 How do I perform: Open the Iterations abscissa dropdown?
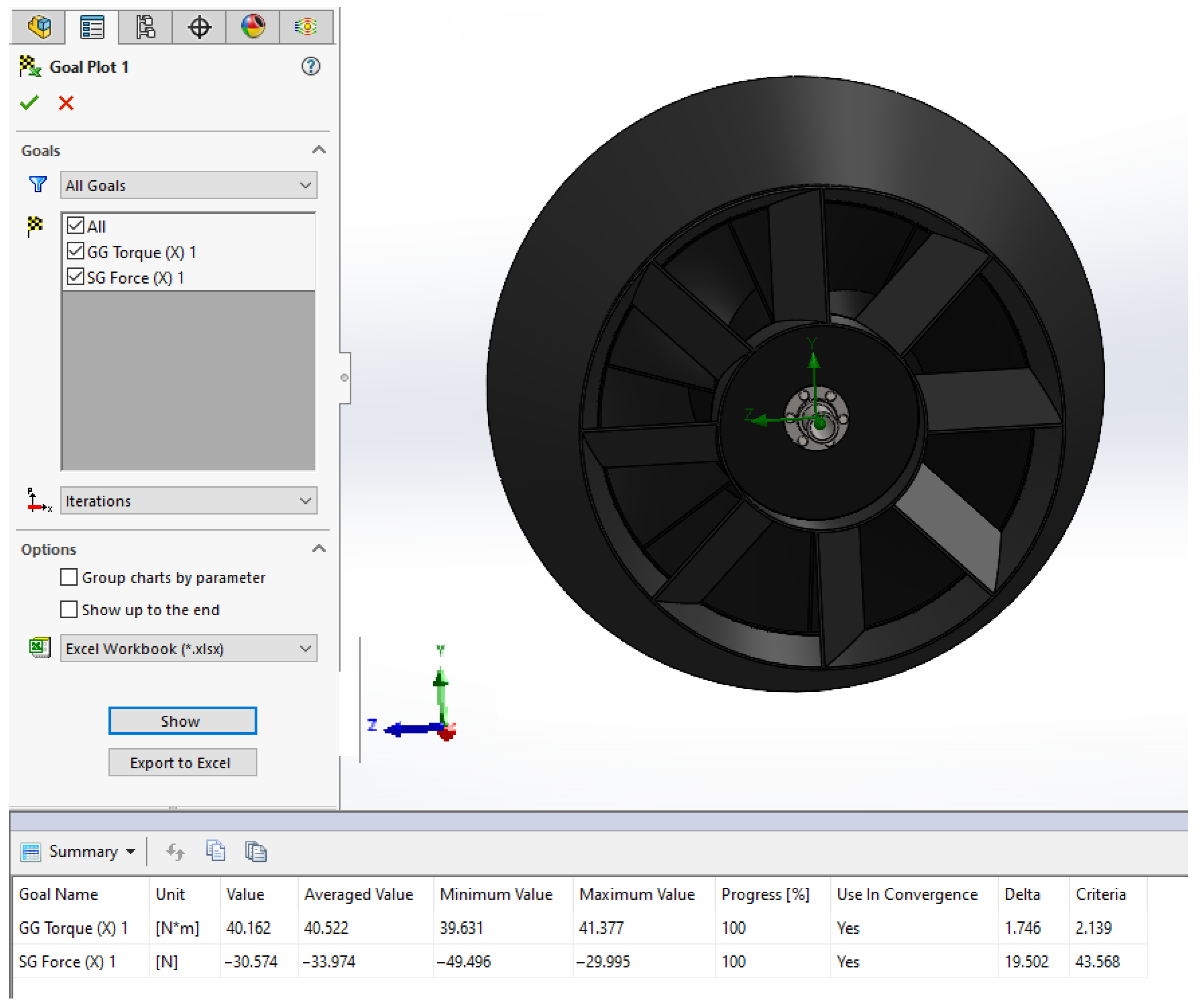click(189, 501)
